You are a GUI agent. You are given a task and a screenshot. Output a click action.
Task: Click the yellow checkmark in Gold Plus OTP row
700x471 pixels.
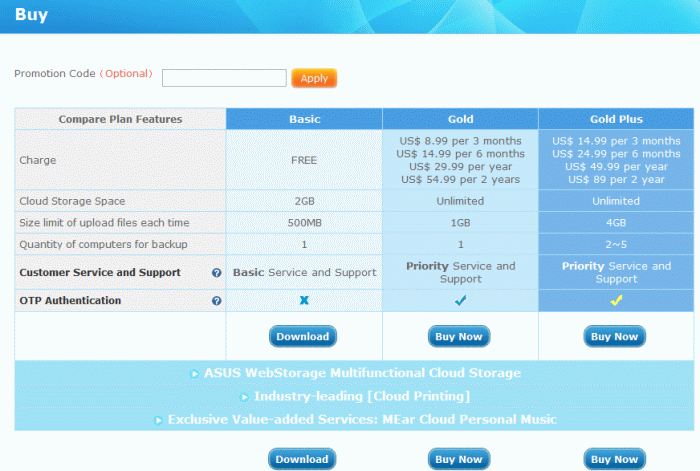pyautogui.click(x=616, y=300)
